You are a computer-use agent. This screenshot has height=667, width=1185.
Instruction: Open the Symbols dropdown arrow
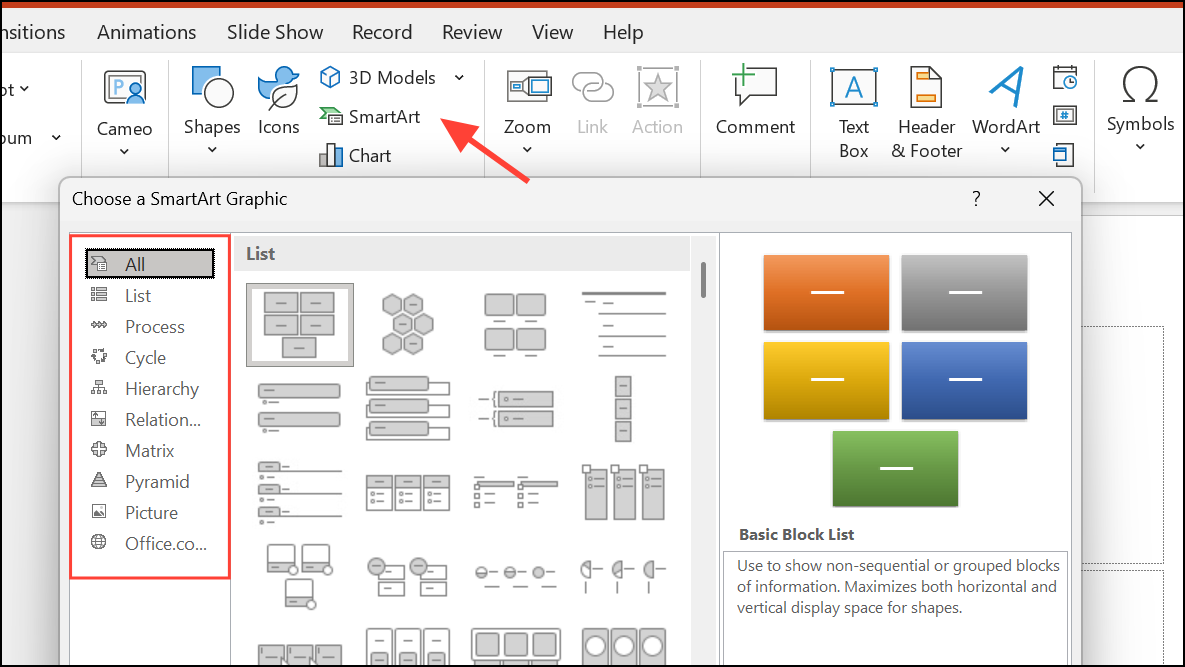coord(1140,146)
